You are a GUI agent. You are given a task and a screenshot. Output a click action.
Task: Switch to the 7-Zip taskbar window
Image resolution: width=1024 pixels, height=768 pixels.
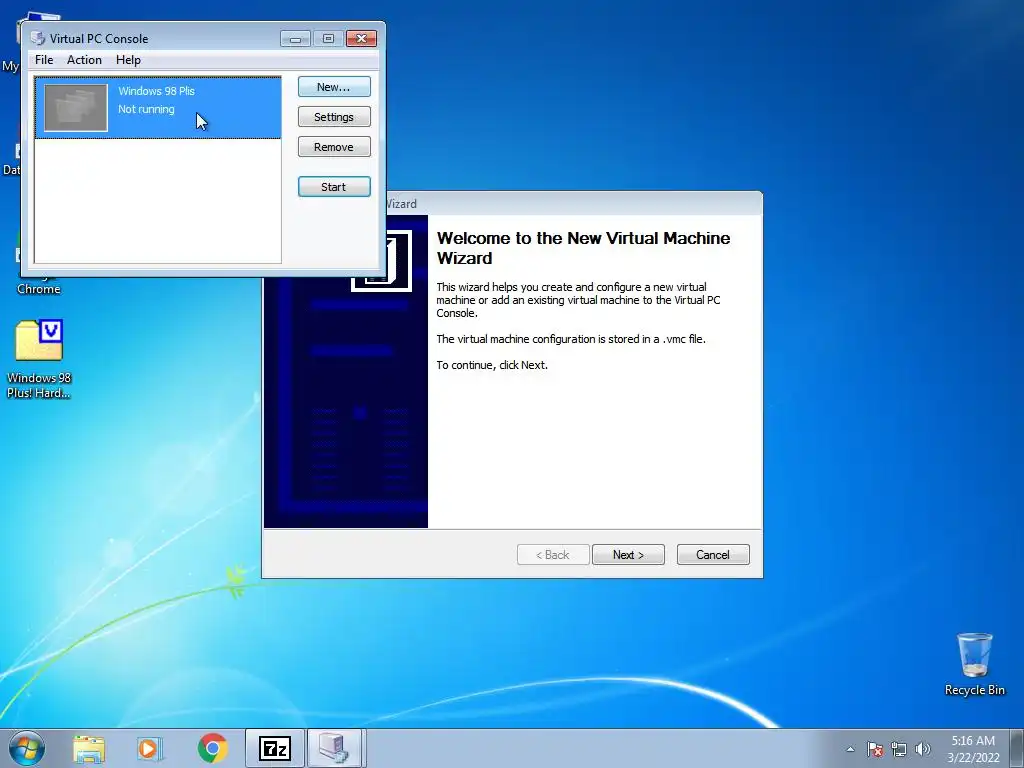274,748
